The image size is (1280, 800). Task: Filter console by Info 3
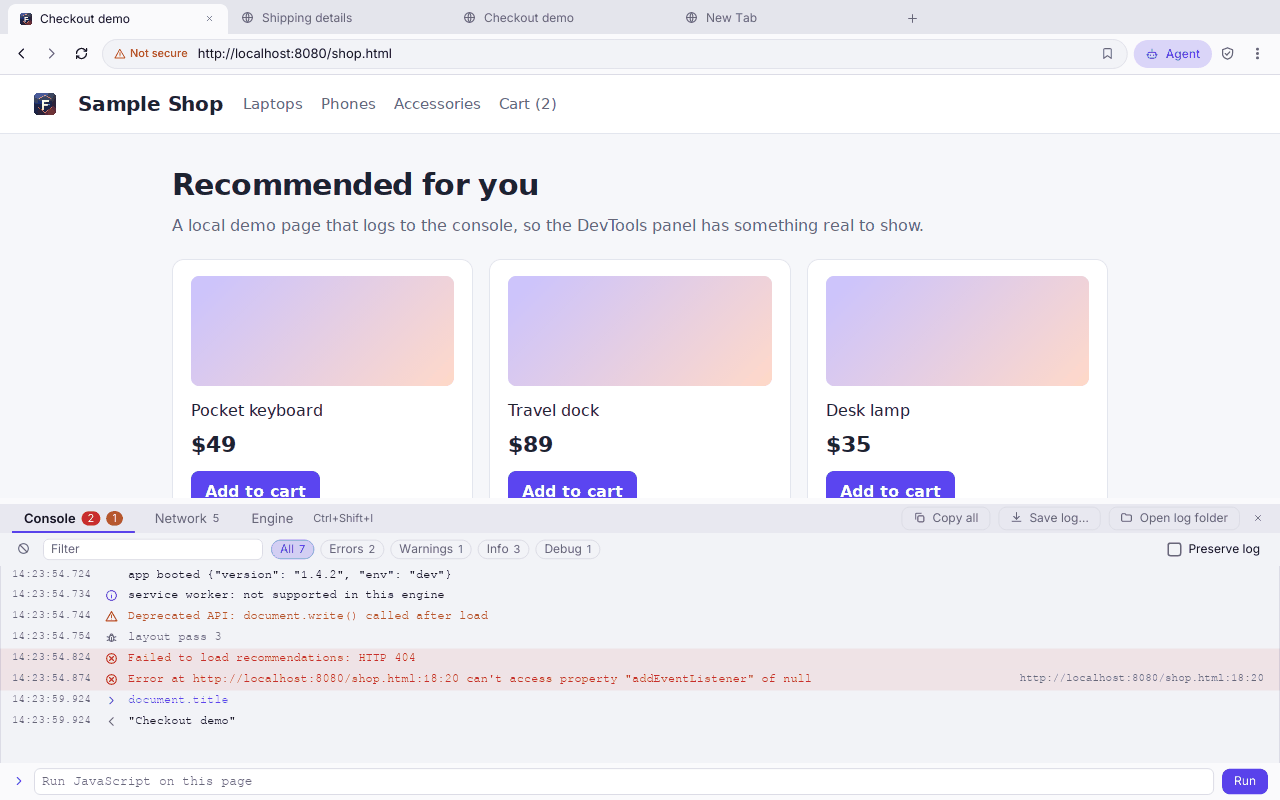point(504,549)
